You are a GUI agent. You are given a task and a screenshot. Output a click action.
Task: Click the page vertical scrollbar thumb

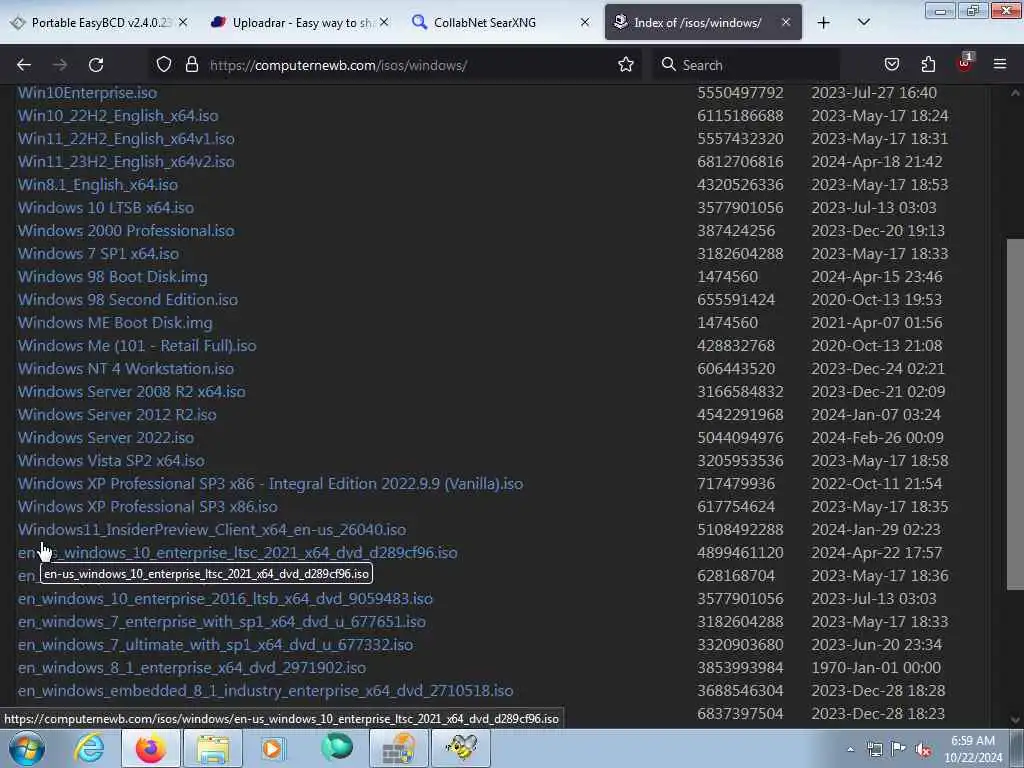coord(1015,415)
